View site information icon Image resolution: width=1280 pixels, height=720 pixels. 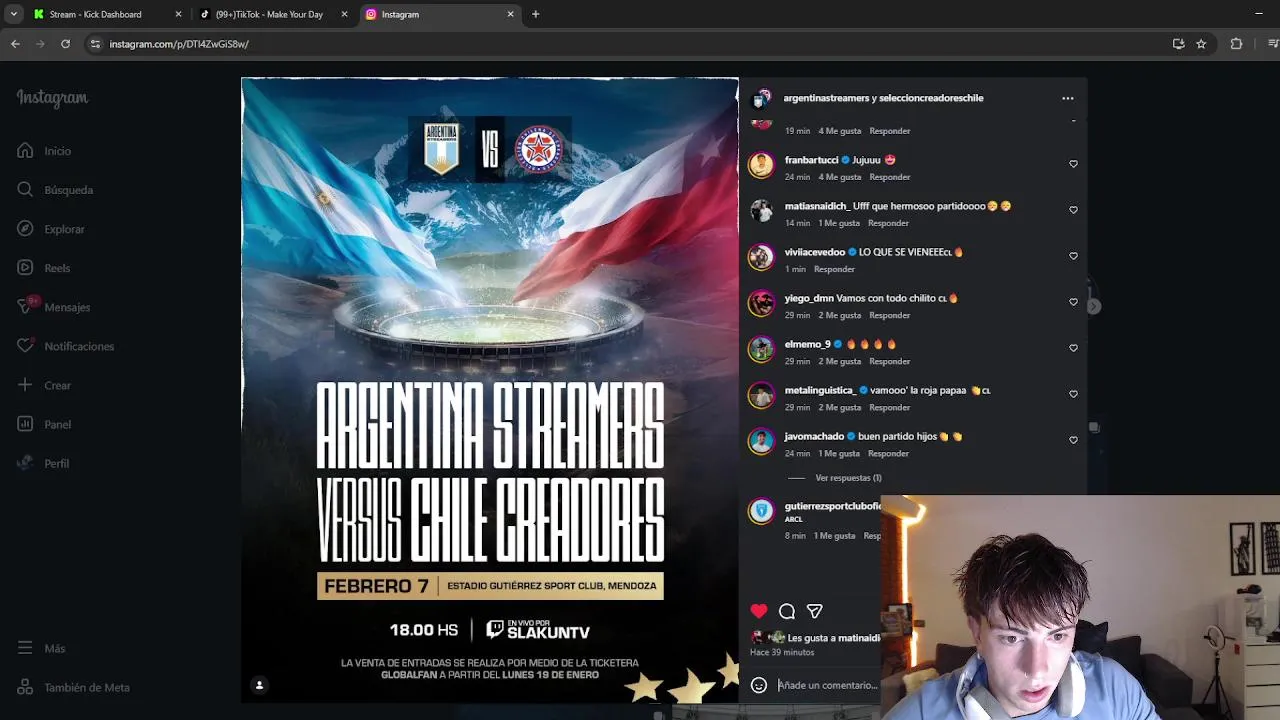(95, 44)
